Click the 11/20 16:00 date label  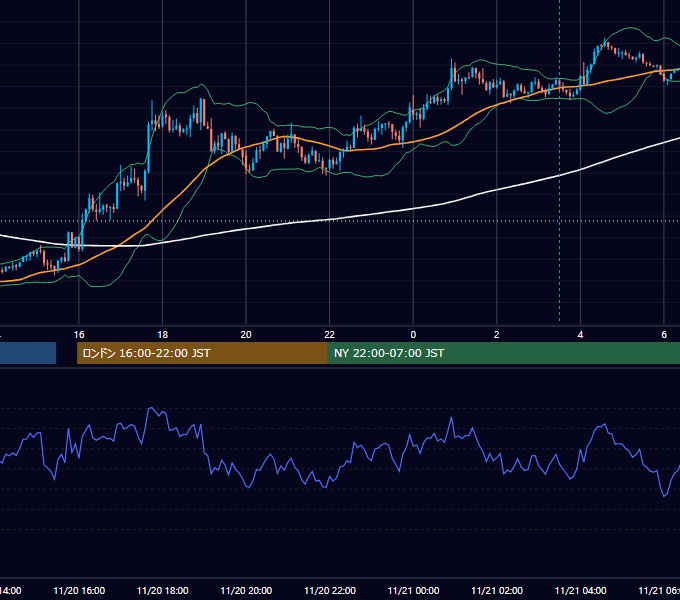click(x=79, y=590)
